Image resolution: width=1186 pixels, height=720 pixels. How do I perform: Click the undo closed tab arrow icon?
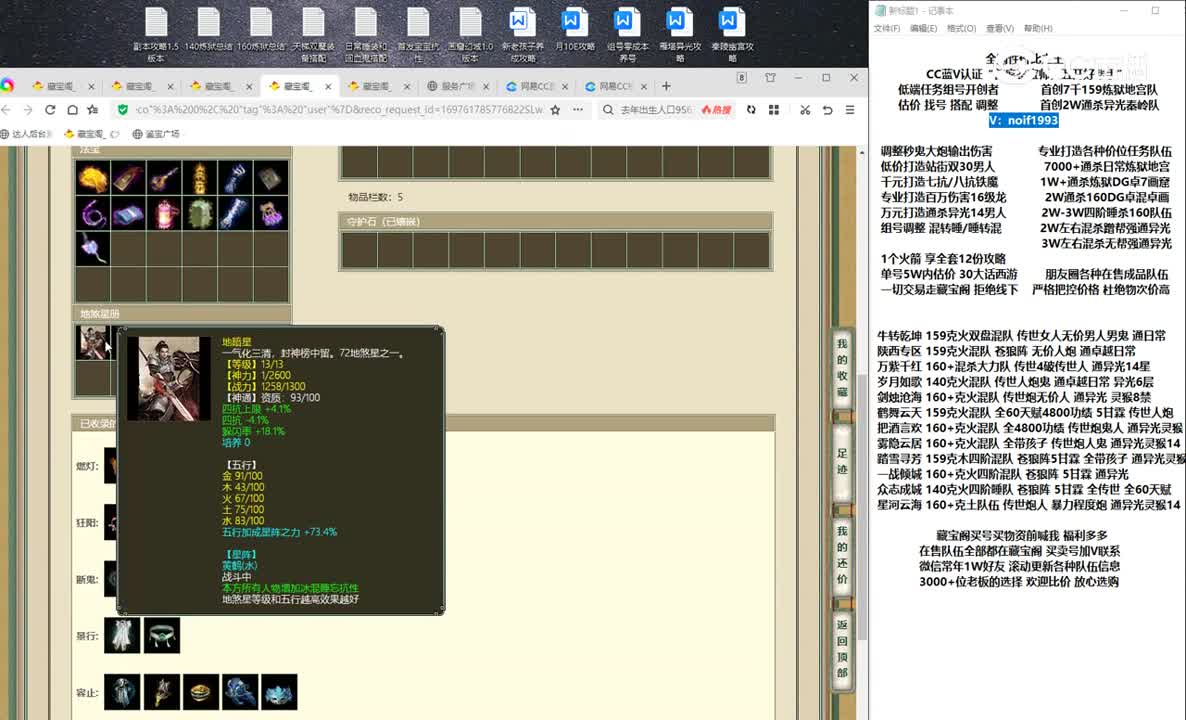pos(827,110)
